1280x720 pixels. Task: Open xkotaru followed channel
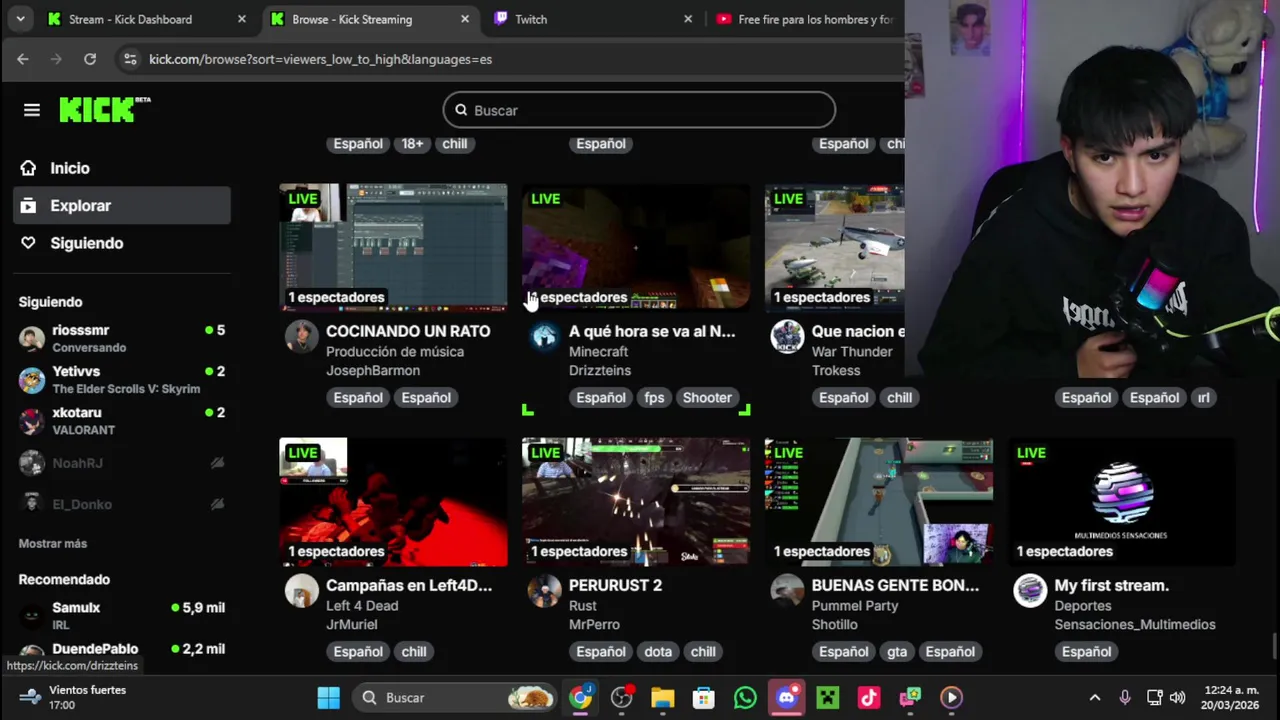tap(122, 420)
